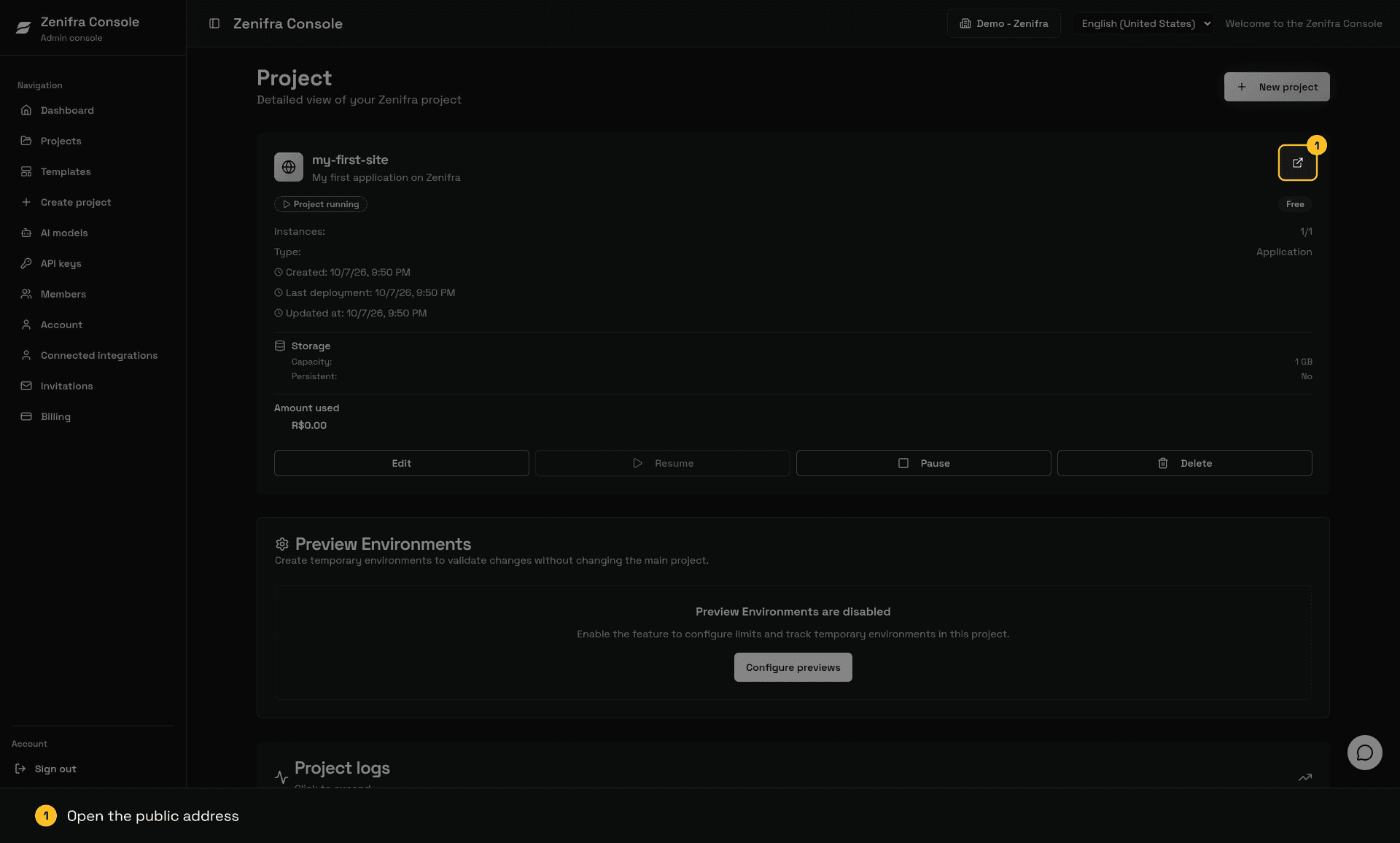Click 'Preview Environments are disabled' heading

point(793,611)
